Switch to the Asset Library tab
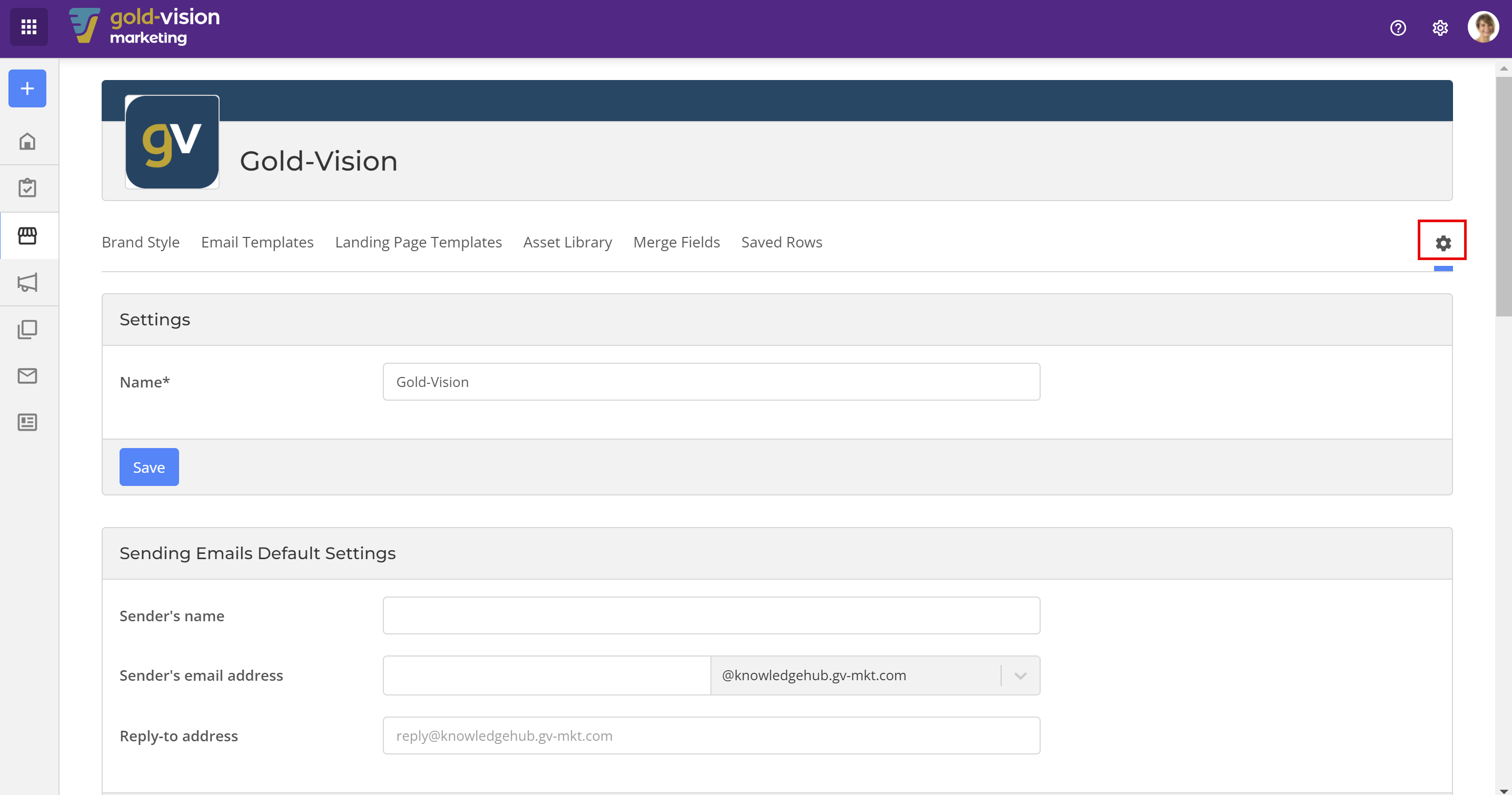This screenshot has height=795, width=1512. tap(568, 242)
